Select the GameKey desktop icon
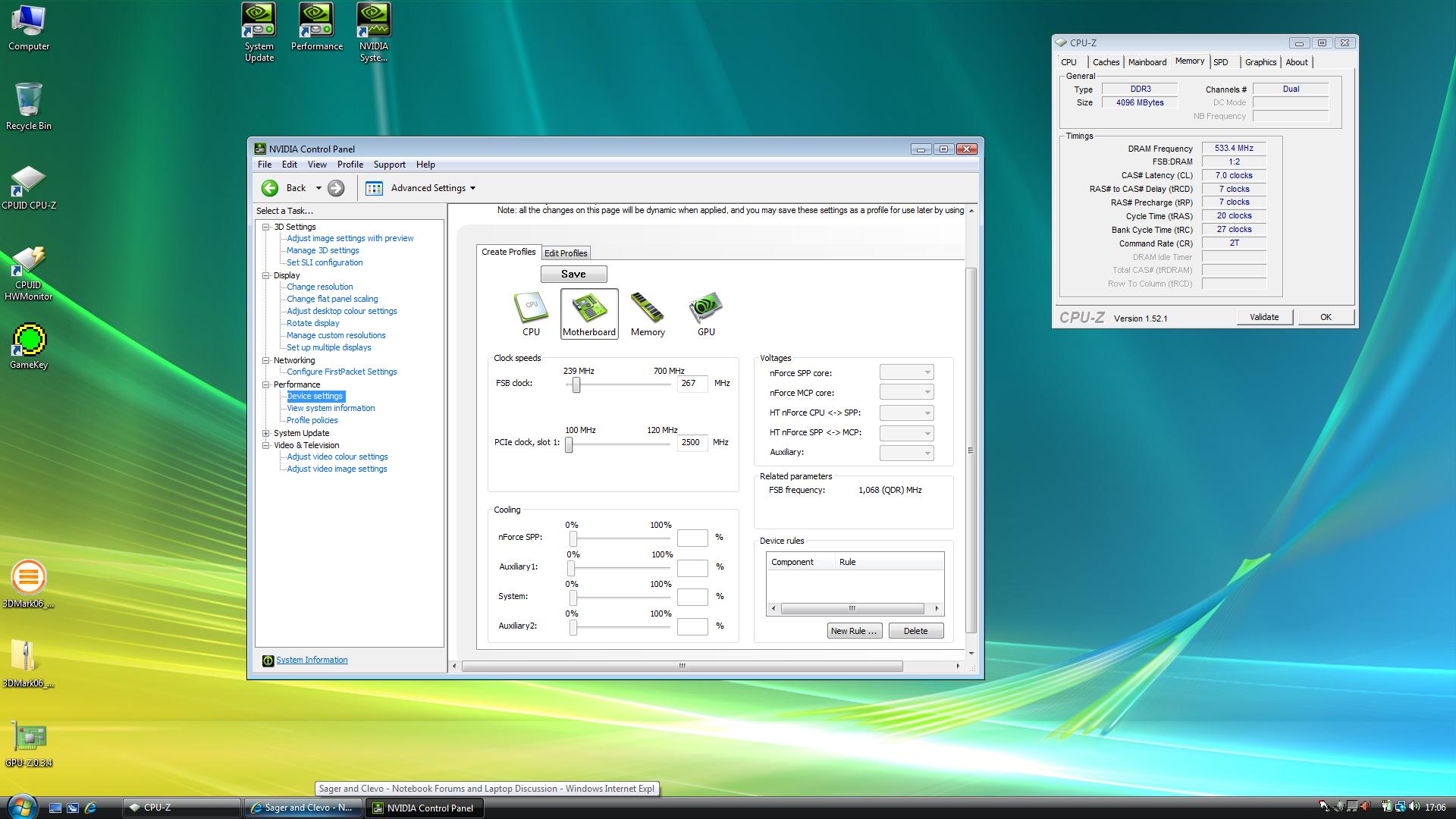 pos(29,347)
